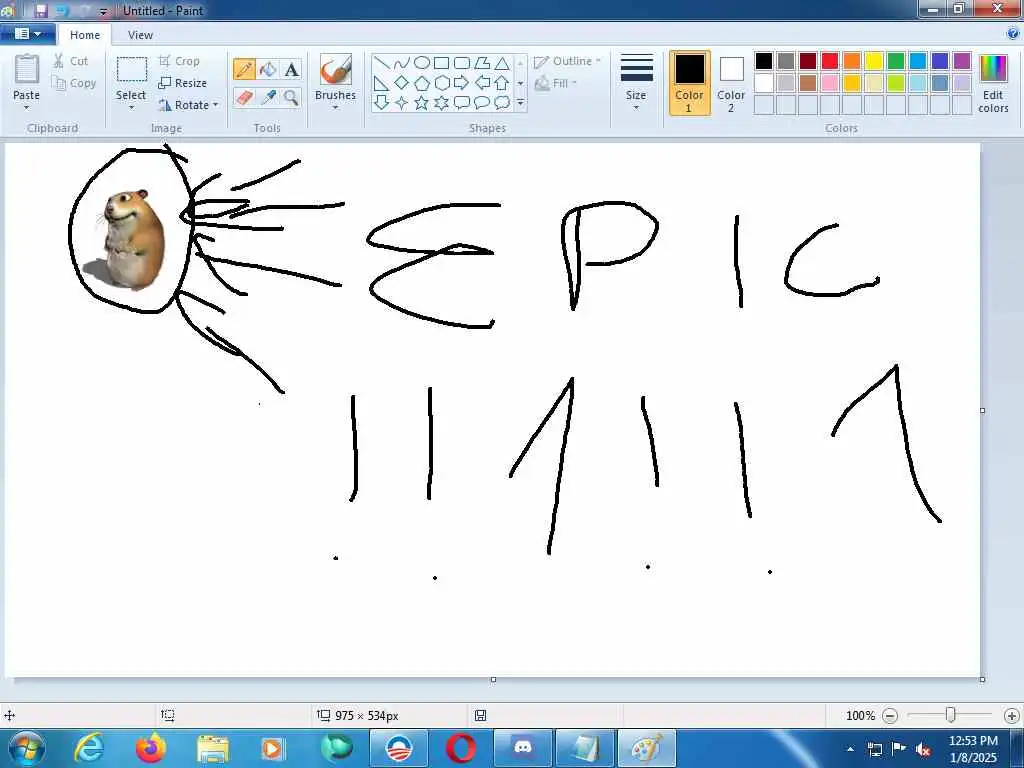1024x768 pixels.
Task: Launch Firefox from the taskbar
Action: [x=151, y=748]
